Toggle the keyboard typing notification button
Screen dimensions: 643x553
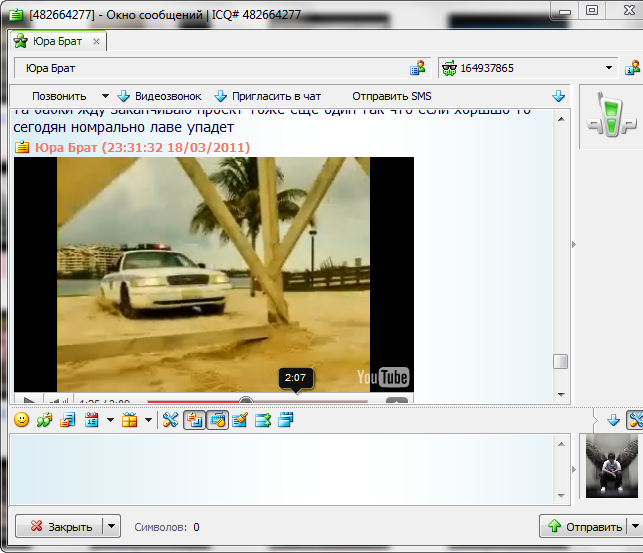218,420
